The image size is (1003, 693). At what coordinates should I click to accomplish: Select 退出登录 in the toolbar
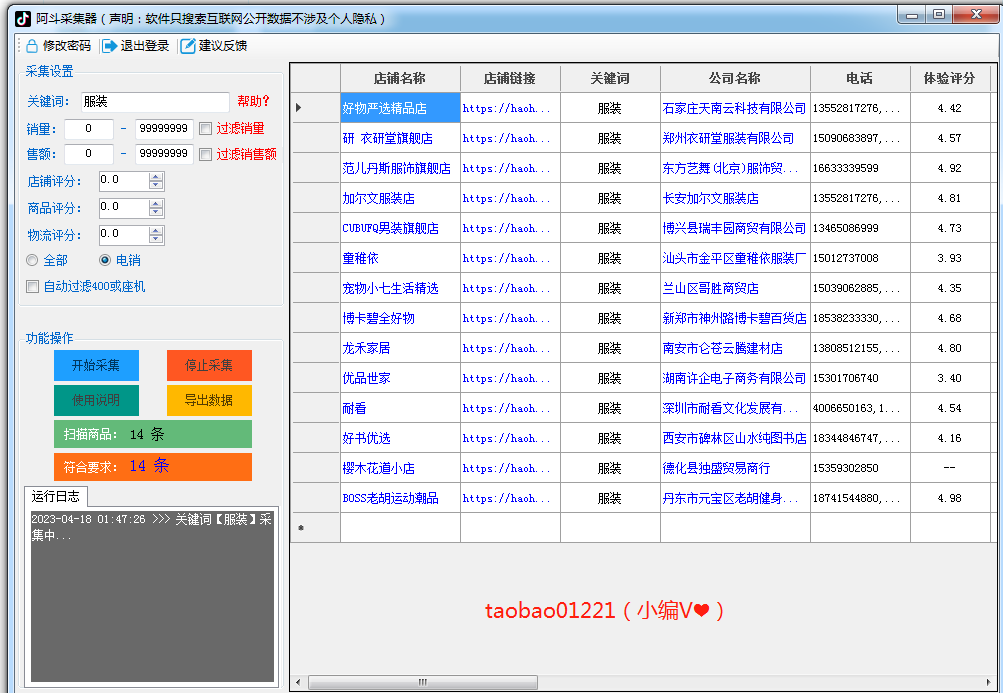point(136,45)
